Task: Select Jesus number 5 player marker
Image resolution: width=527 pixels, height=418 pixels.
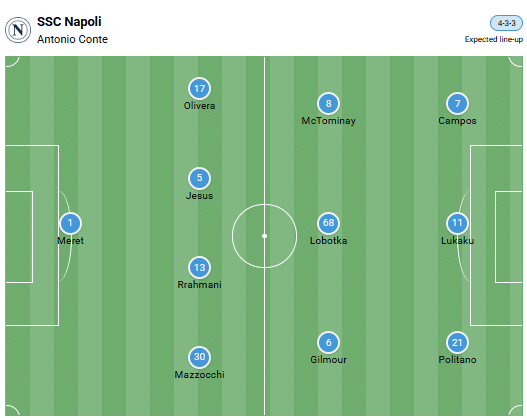Action: pos(199,178)
